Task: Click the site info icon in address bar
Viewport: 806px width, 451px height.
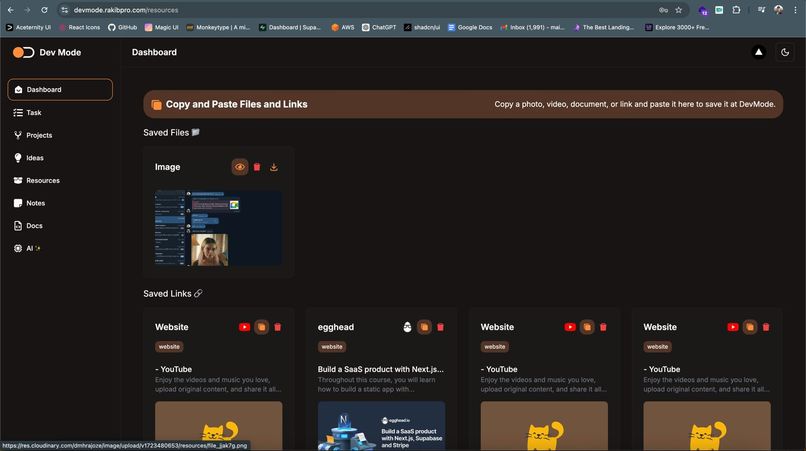Action: [x=64, y=10]
